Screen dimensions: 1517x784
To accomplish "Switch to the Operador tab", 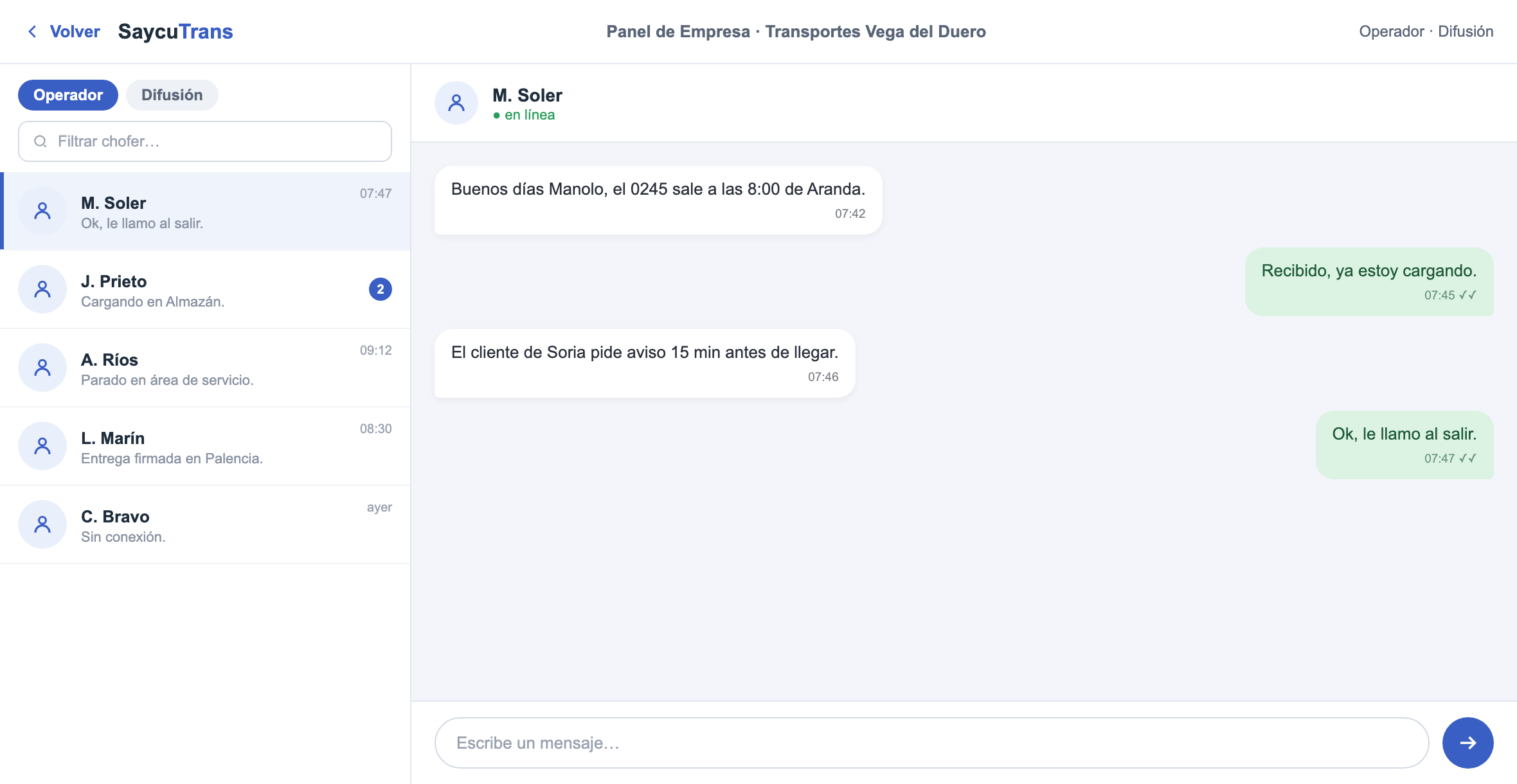I will click(68, 95).
